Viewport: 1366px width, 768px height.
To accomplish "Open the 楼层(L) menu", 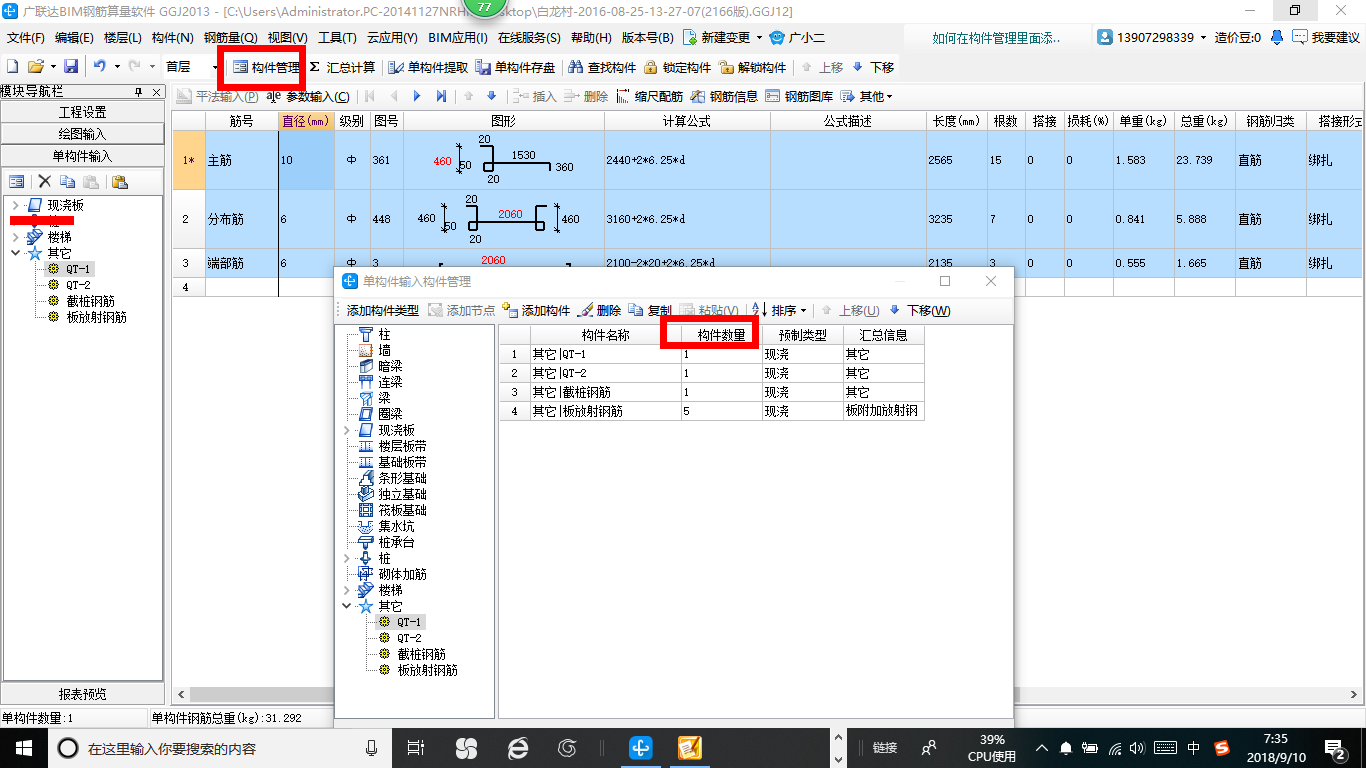I will [x=124, y=38].
